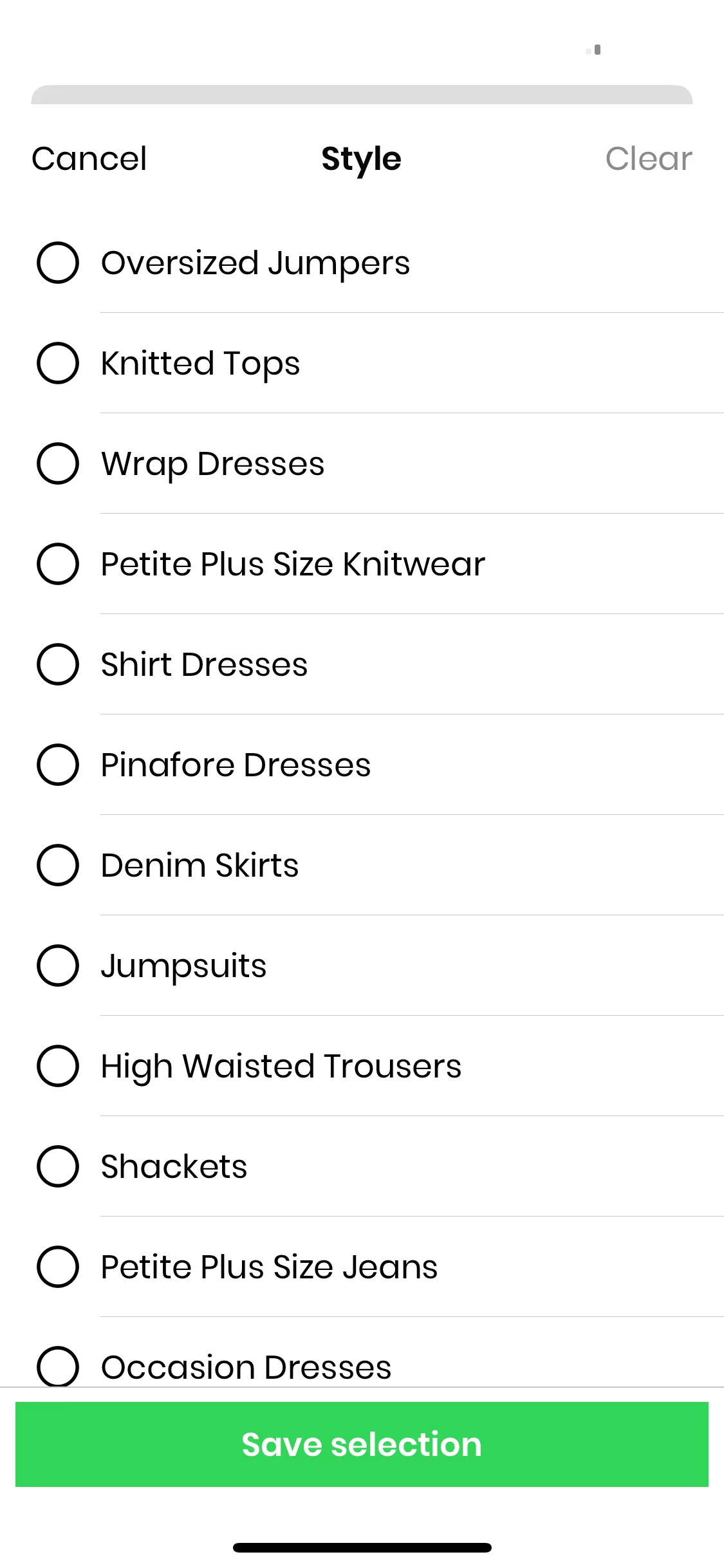
Task: Tap the Shackets text label
Action: (174, 1166)
